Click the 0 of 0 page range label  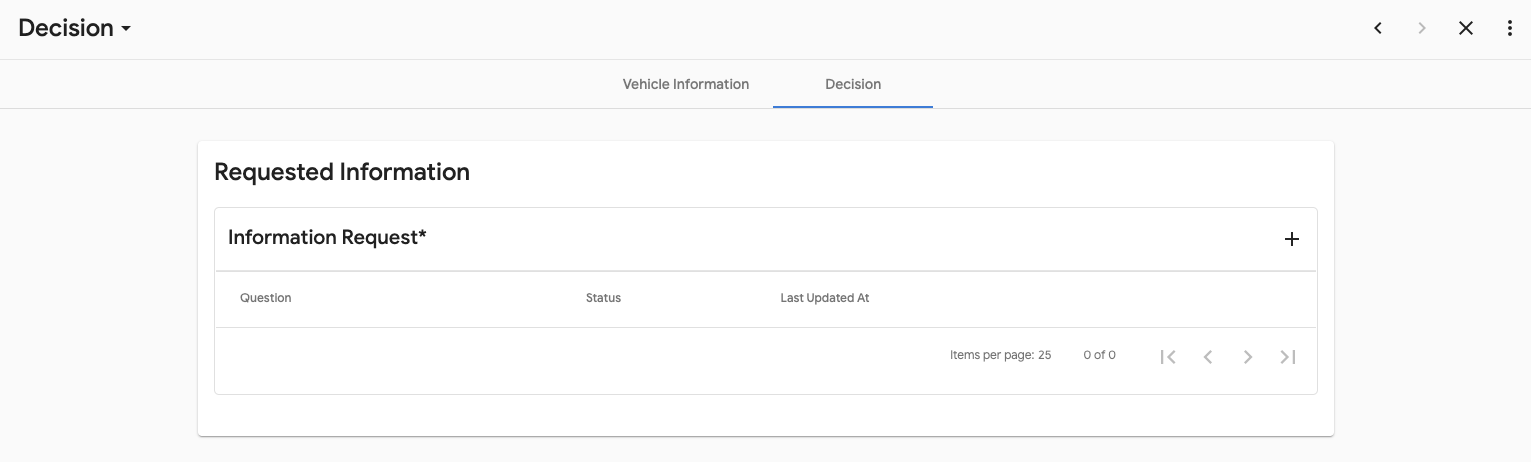[x=1099, y=355]
